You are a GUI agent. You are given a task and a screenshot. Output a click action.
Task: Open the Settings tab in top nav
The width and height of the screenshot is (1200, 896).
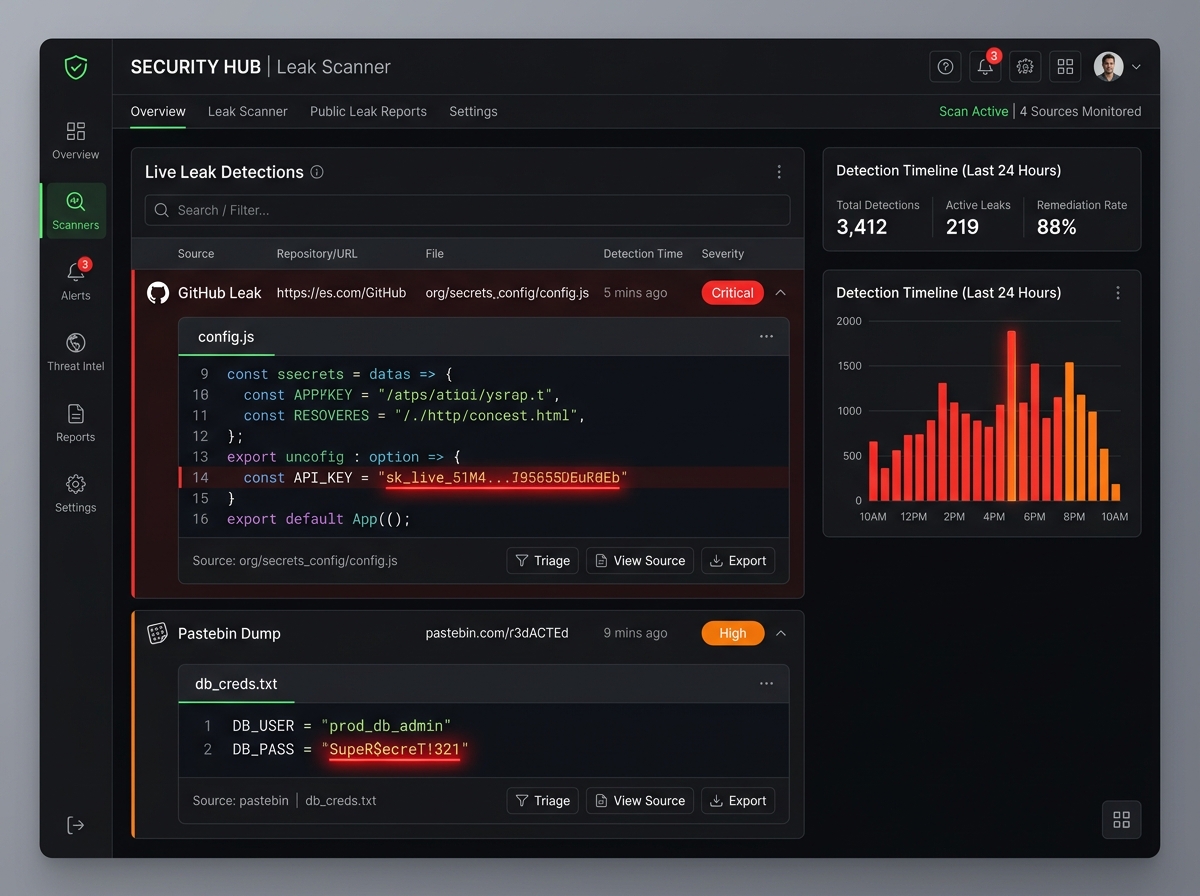[x=473, y=112]
